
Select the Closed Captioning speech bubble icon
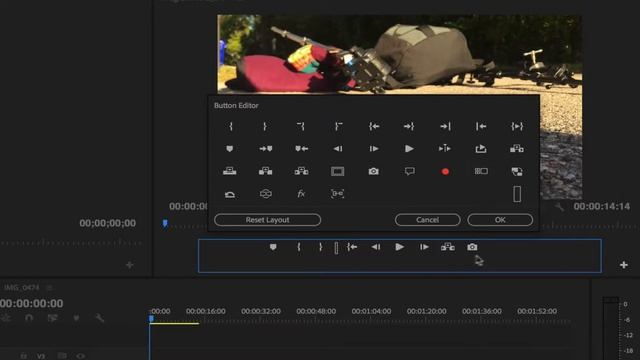tap(409, 171)
